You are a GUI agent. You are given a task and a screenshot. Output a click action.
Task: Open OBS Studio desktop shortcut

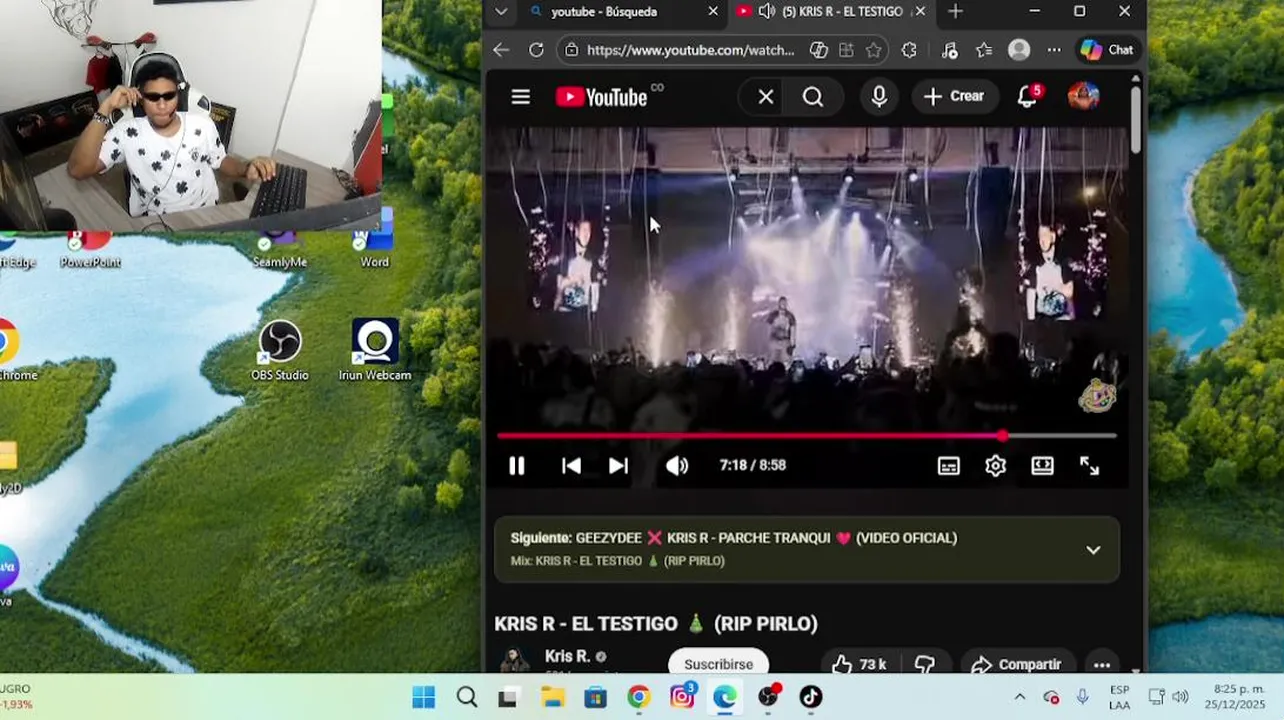[x=280, y=350]
